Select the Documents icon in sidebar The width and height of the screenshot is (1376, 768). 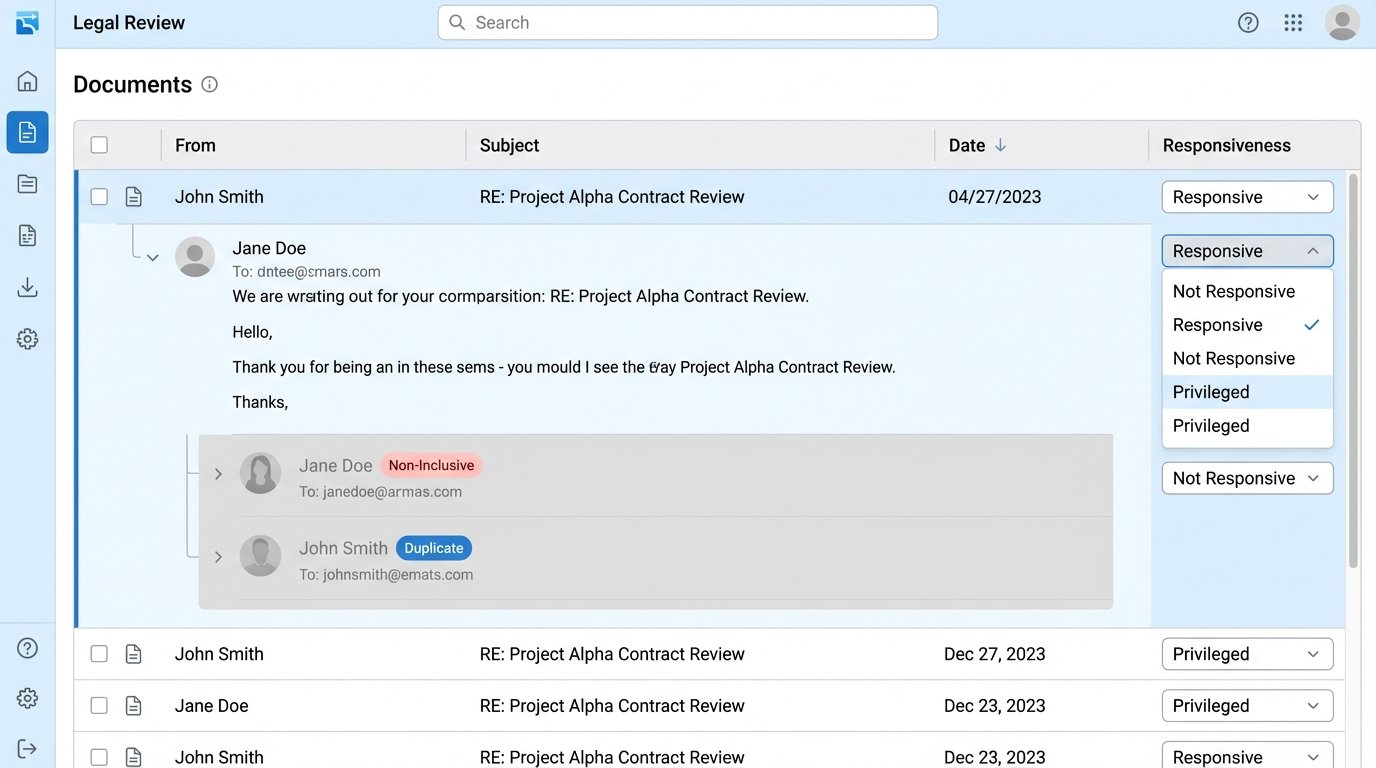click(27, 132)
